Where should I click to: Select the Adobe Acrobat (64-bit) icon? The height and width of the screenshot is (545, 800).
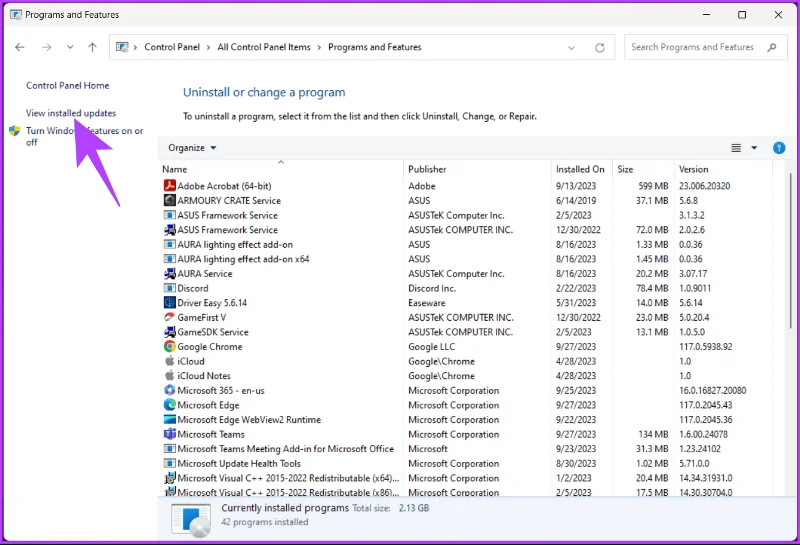click(x=169, y=186)
